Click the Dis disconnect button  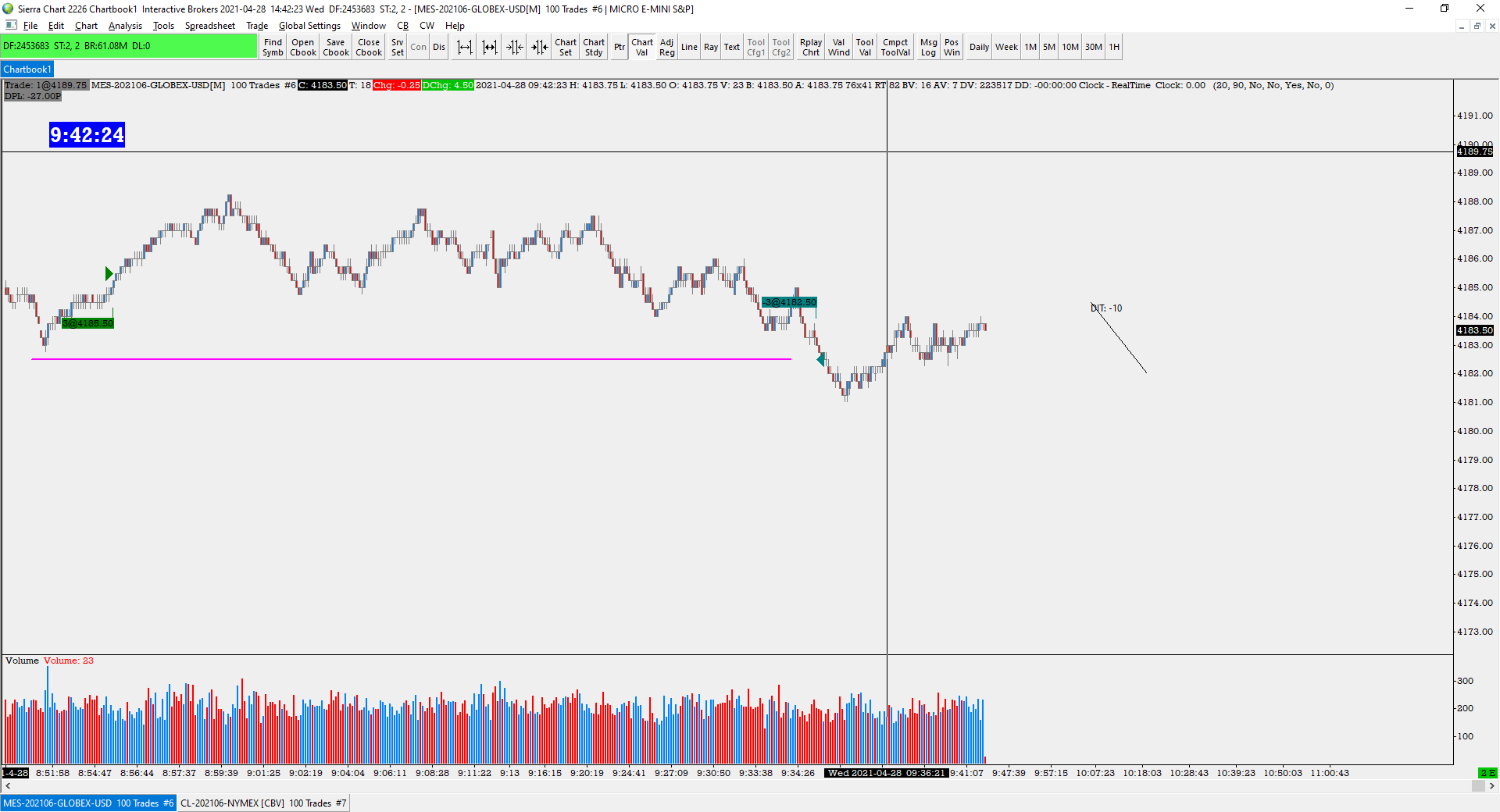point(439,47)
